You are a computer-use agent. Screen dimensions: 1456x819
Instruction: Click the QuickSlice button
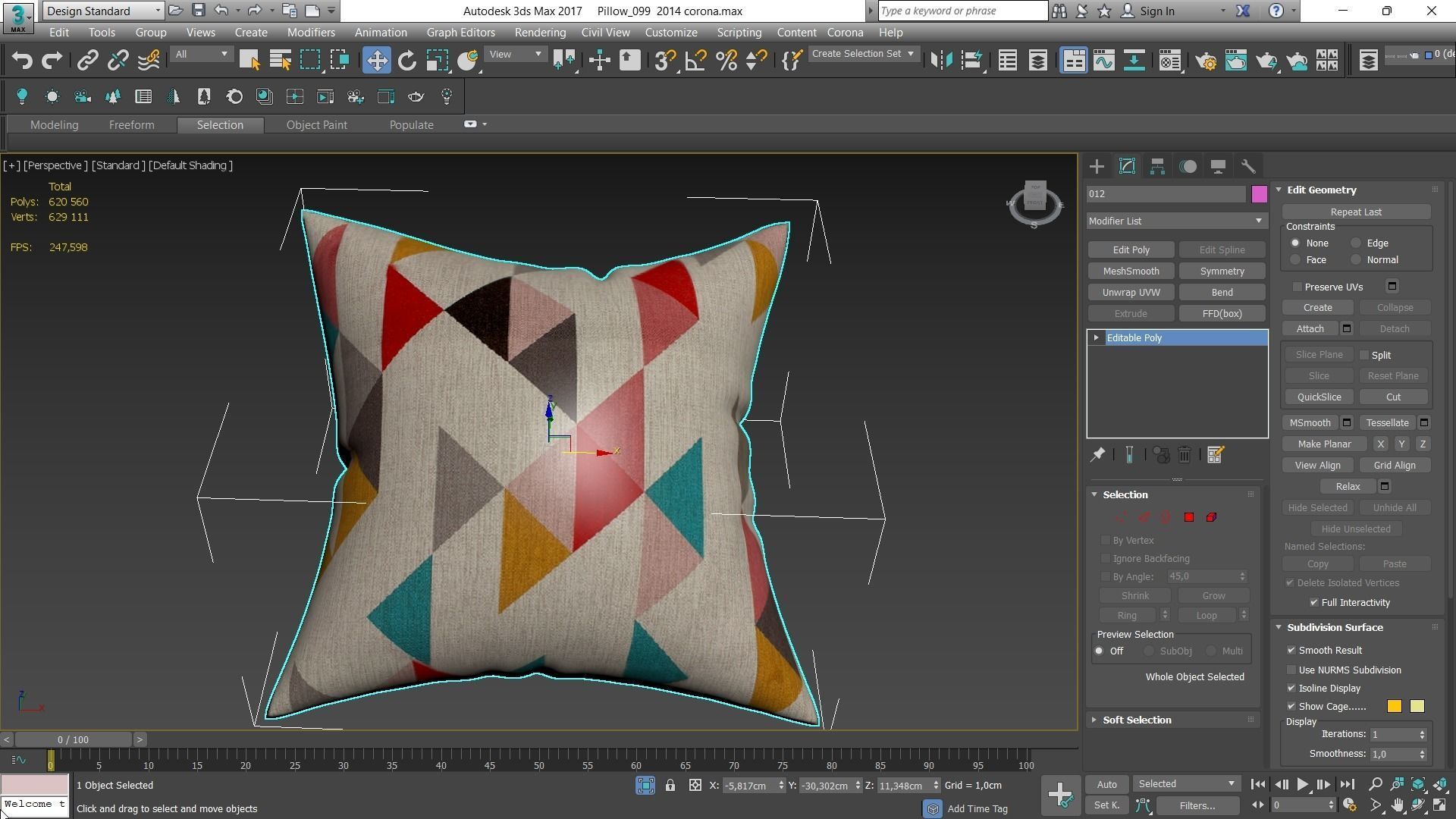click(x=1319, y=397)
